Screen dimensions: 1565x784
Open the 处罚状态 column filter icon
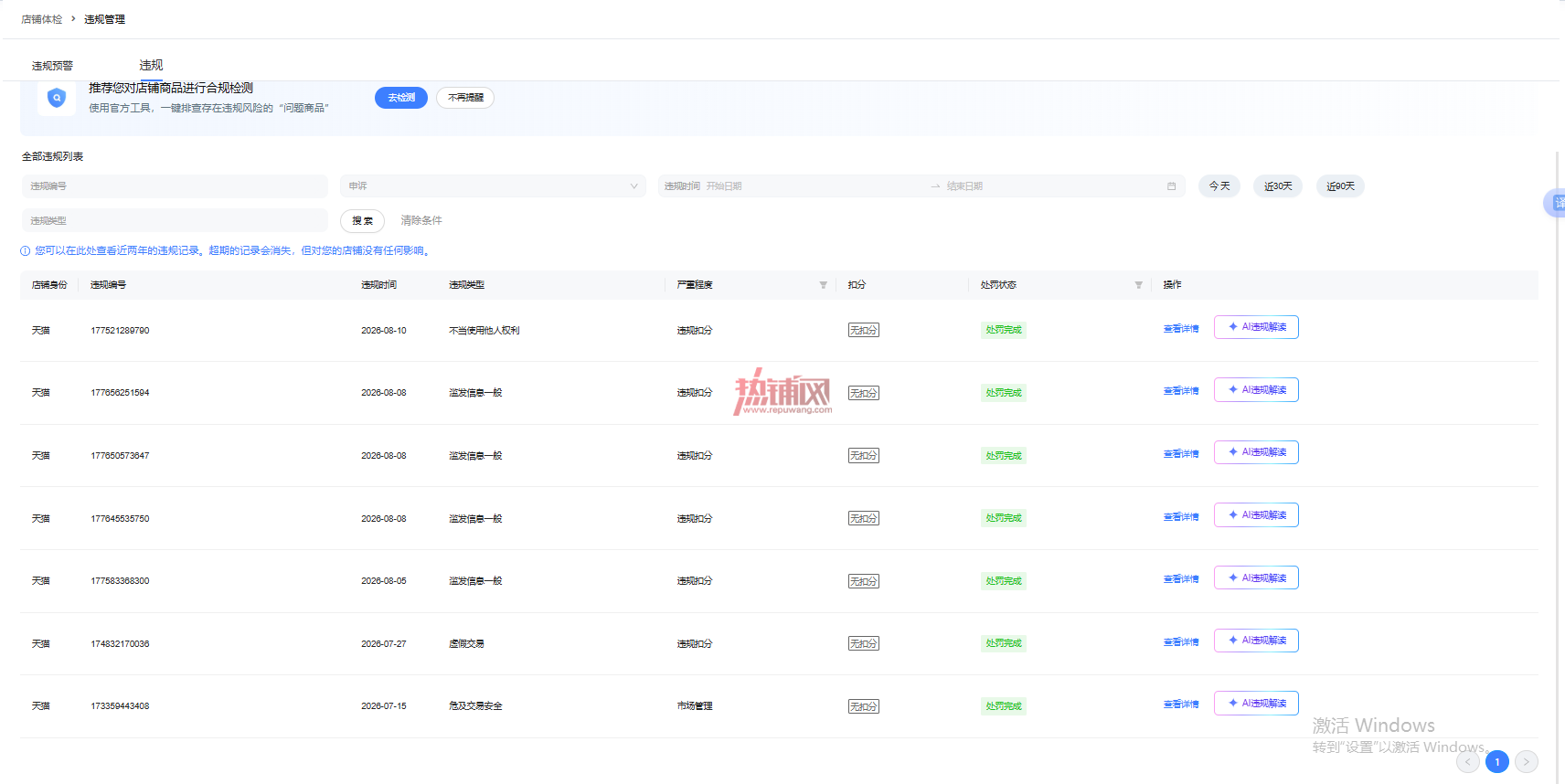pos(1138,285)
